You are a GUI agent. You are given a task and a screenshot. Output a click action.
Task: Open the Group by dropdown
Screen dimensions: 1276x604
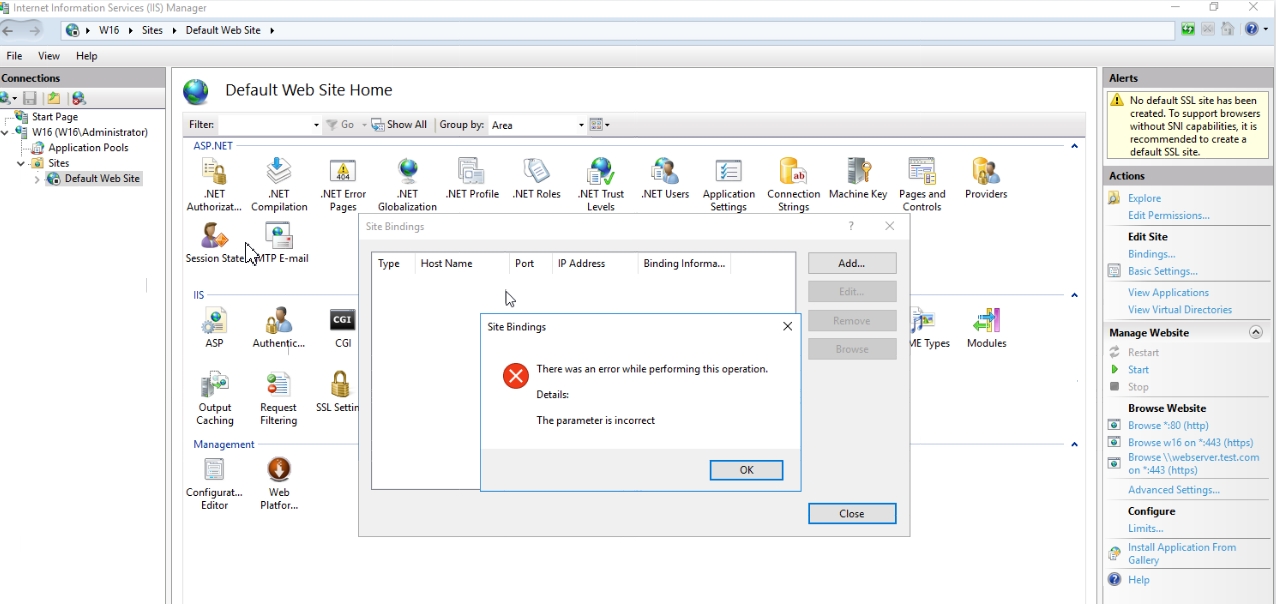tap(537, 125)
